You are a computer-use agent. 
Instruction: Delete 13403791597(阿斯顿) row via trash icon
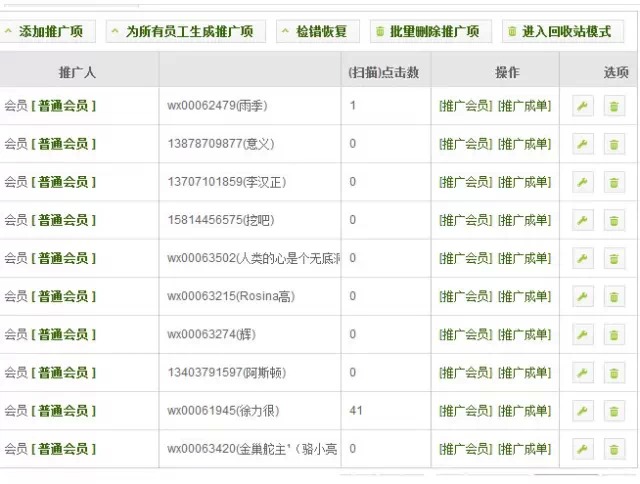pyautogui.click(x=614, y=372)
